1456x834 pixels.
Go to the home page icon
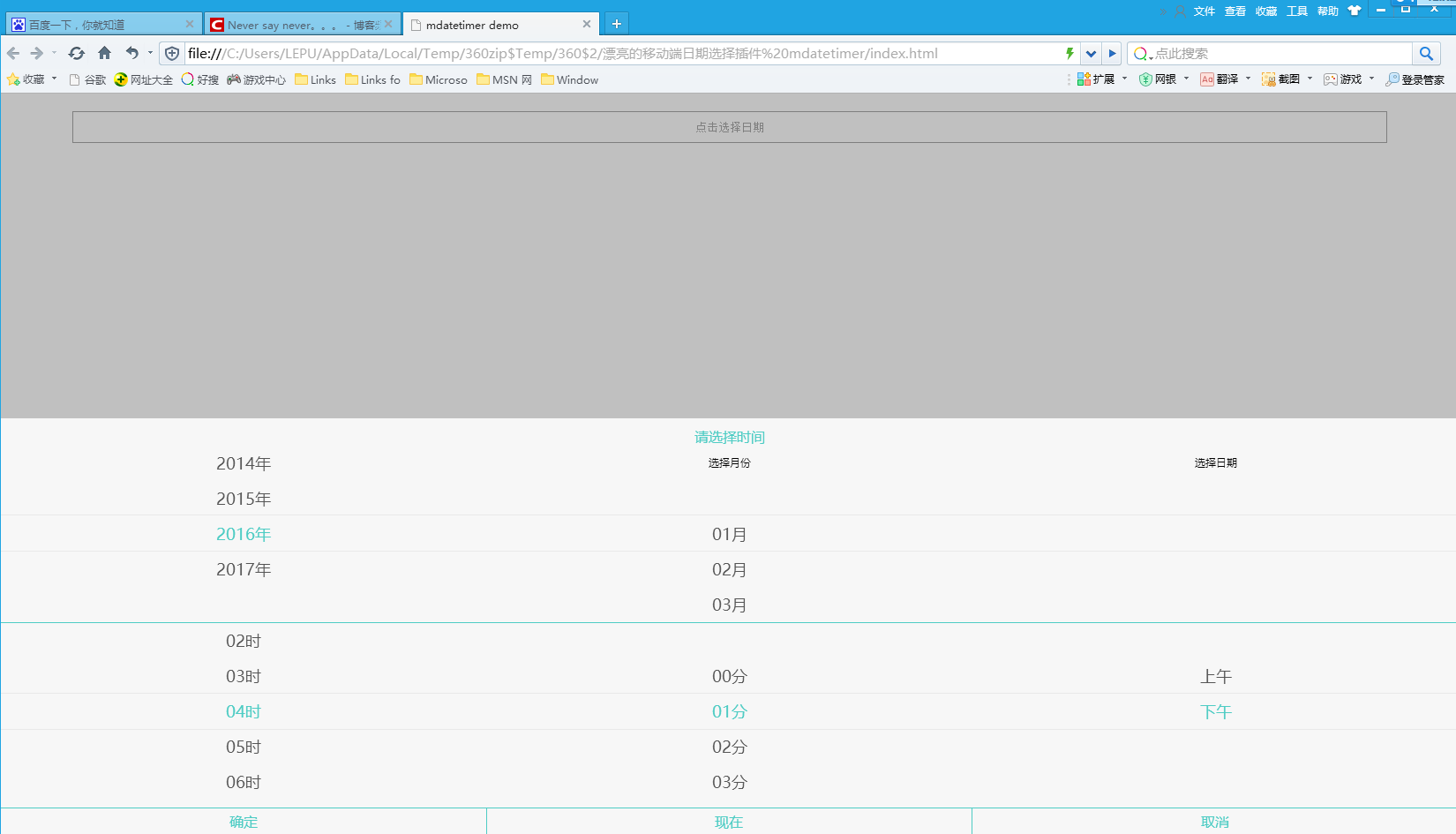click(x=105, y=53)
